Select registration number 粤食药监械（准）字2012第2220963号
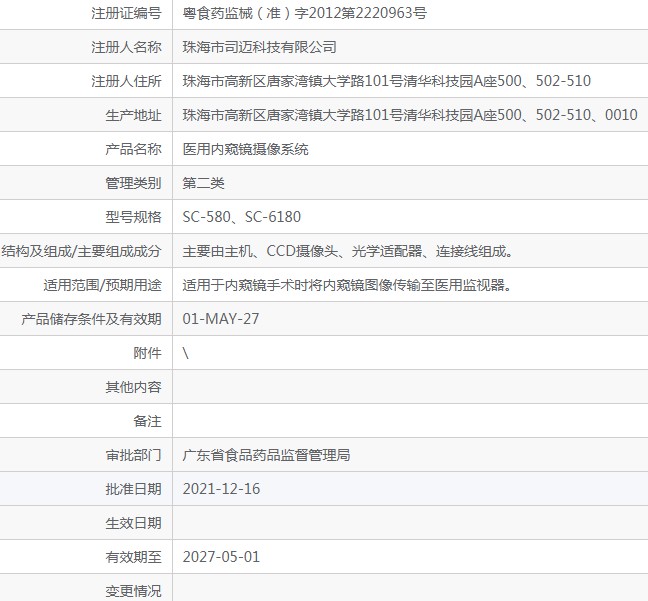The height and width of the screenshot is (601, 648). (x=305, y=13)
